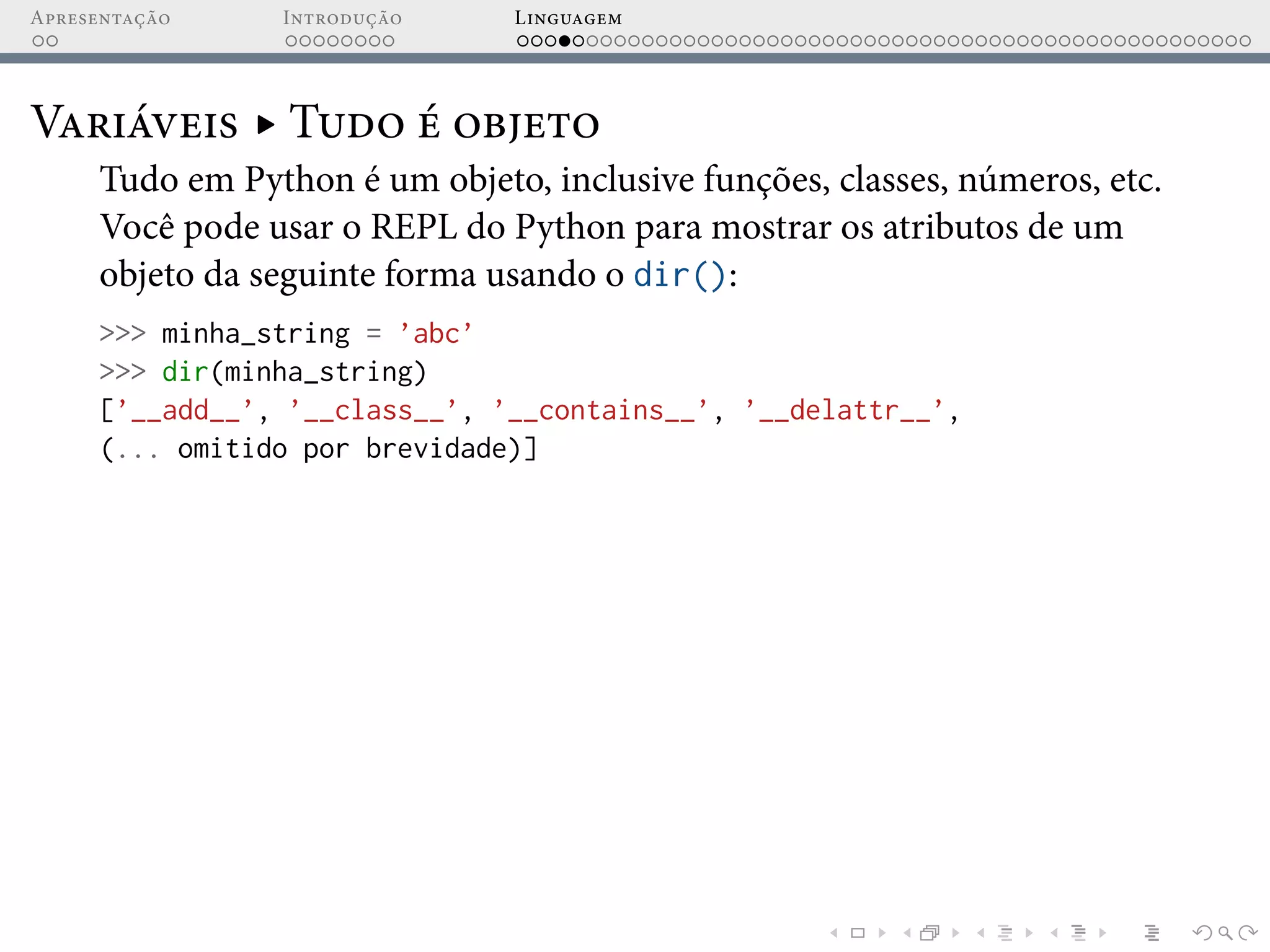Screen dimensions: 1270x952
Task: Open the Apresentação section
Action: (x=100, y=19)
